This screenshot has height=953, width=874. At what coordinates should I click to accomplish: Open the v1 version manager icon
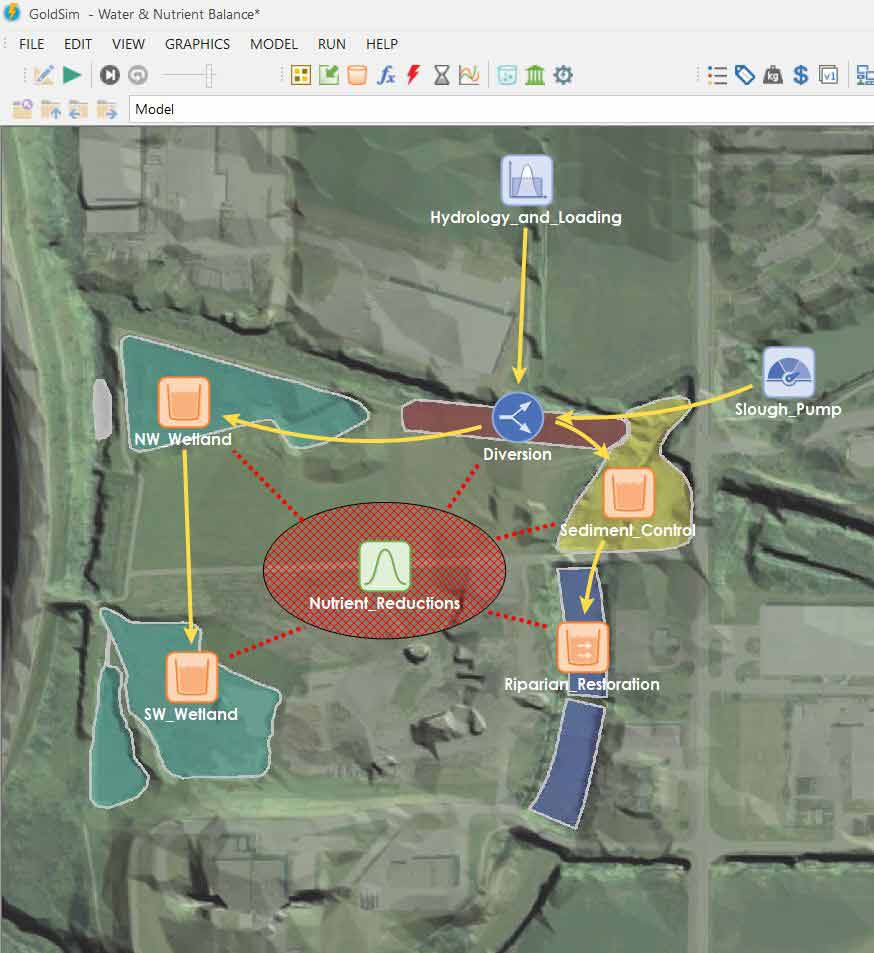[828, 74]
